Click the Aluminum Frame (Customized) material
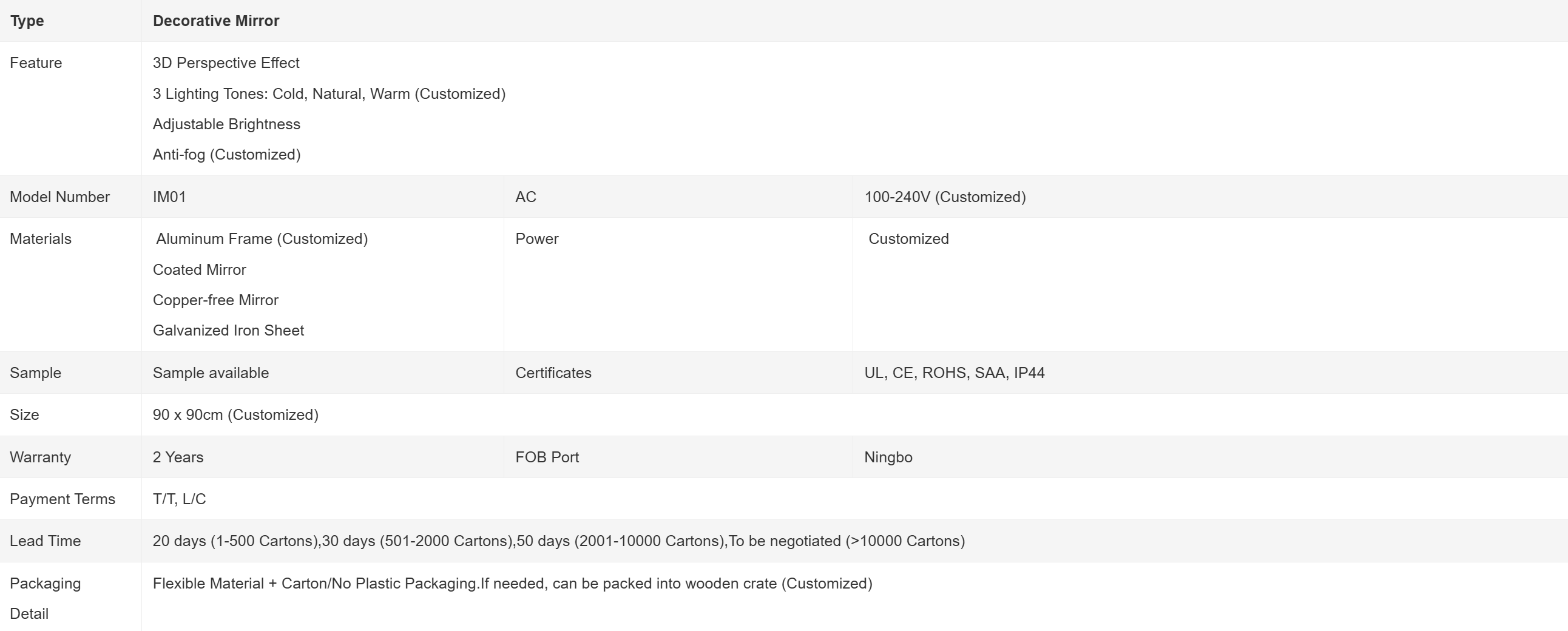The height and width of the screenshot is (631, 1568). pos(262,238)
